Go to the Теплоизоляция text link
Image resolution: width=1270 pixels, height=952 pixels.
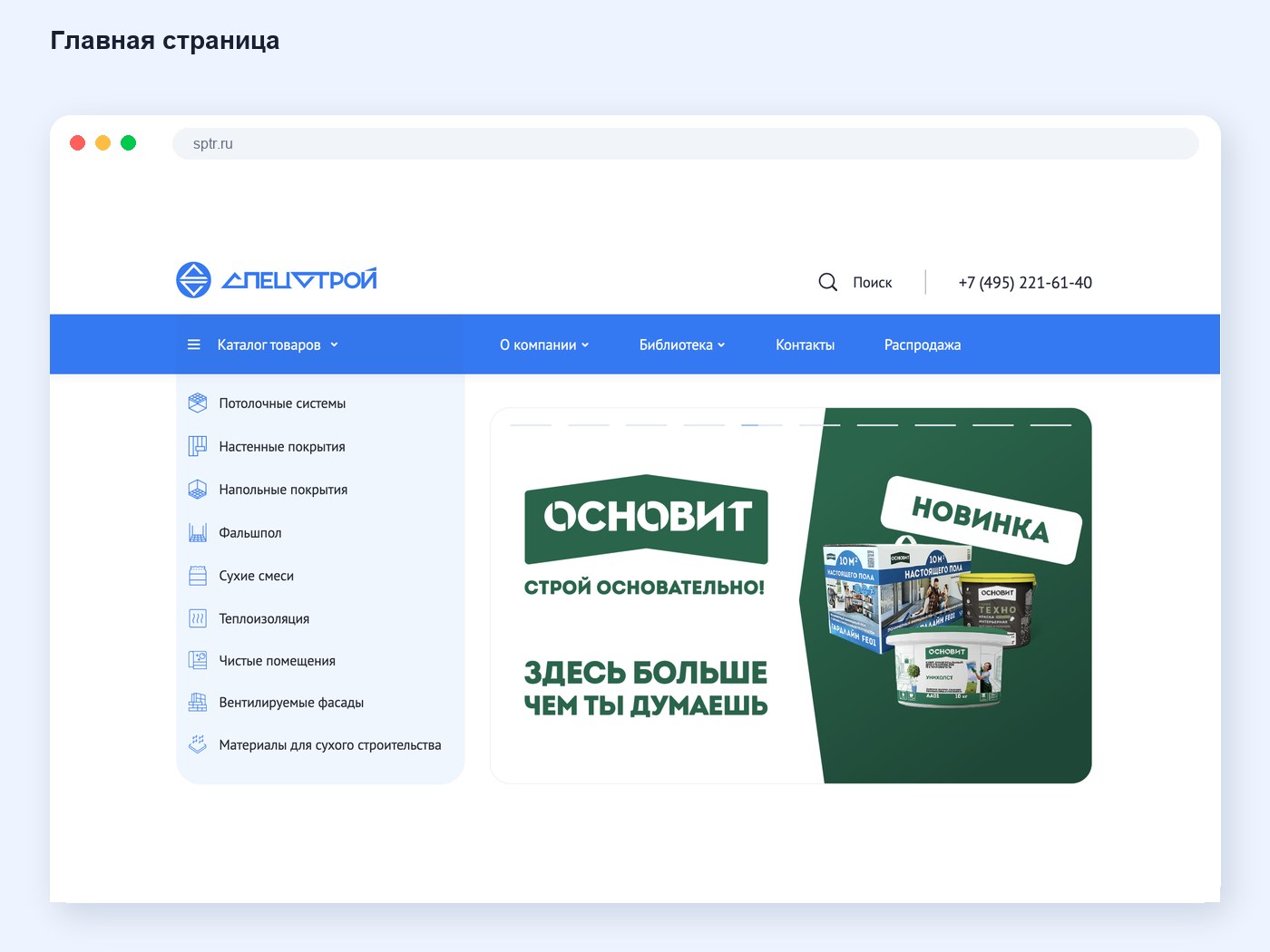coord(264,618)
